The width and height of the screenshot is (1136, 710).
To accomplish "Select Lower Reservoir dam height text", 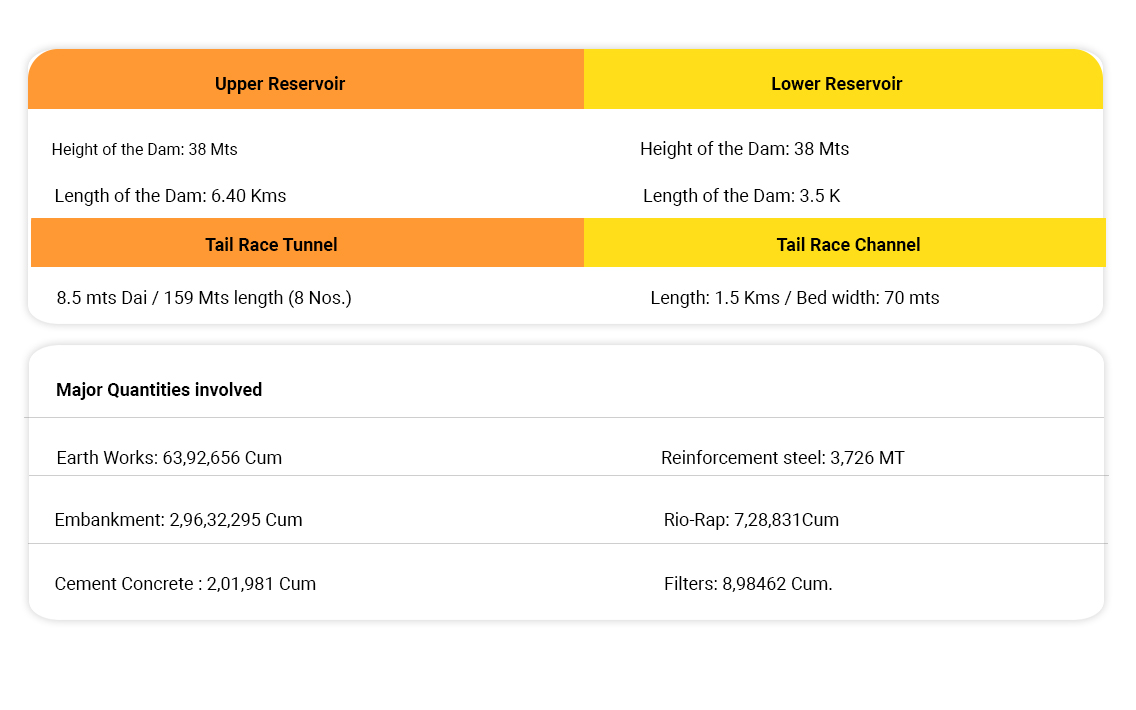I will click(744, 149).
